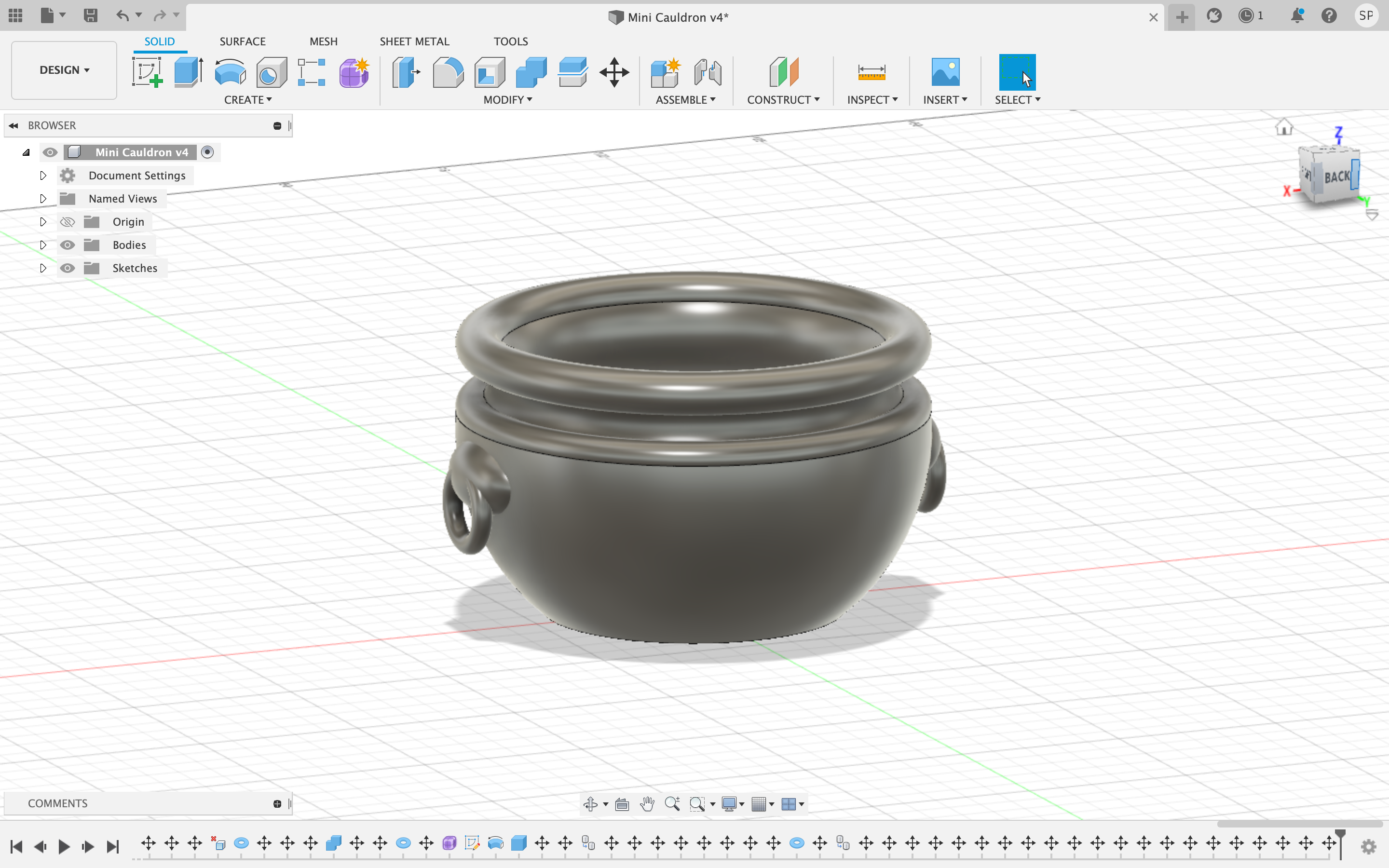Viewport: 1389px width, 868px height.
Task: Open the Measure tool
Action: [x=872, y=72]
